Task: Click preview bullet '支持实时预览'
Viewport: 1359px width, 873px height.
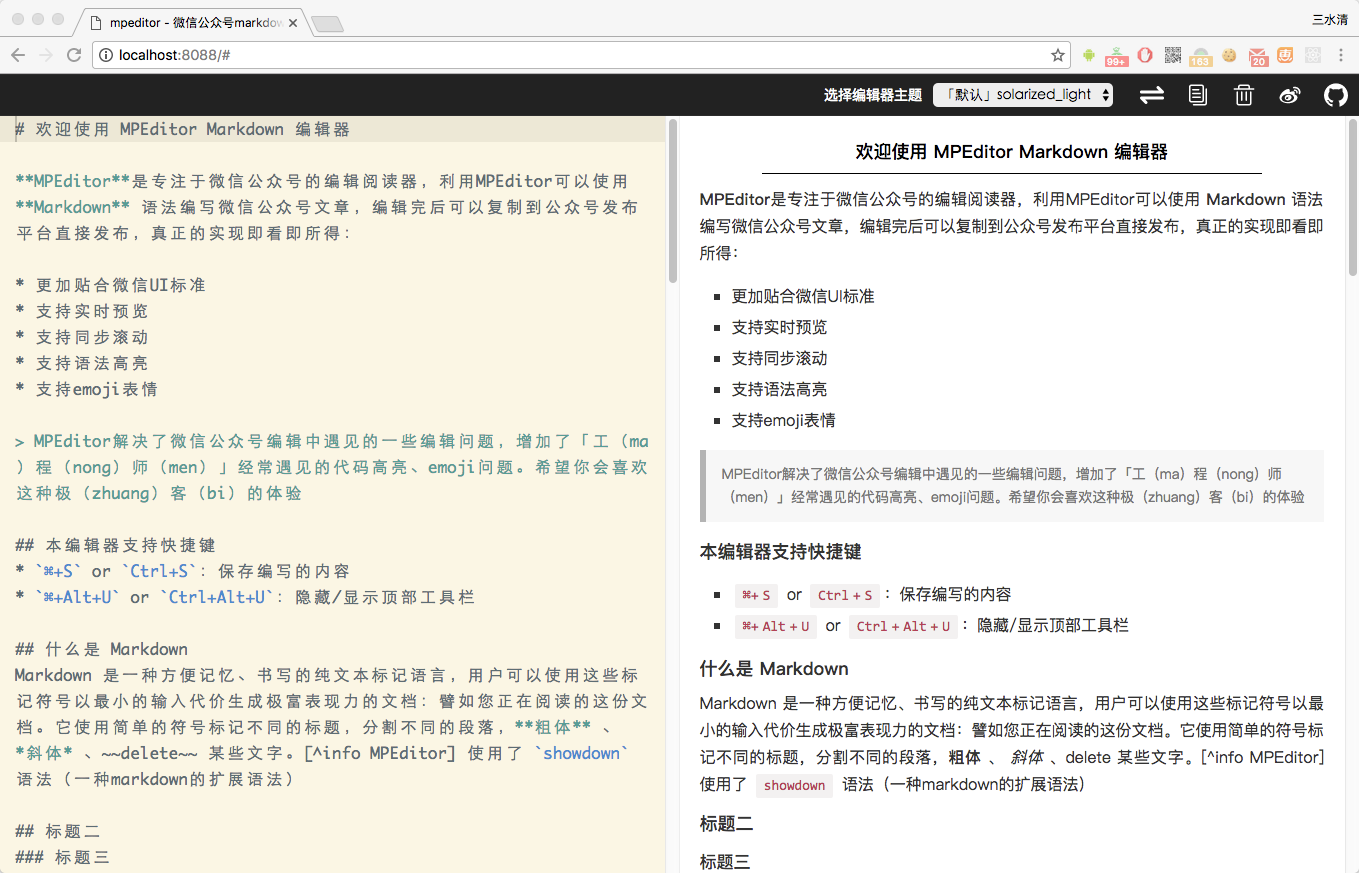Action: pos(780,327)
